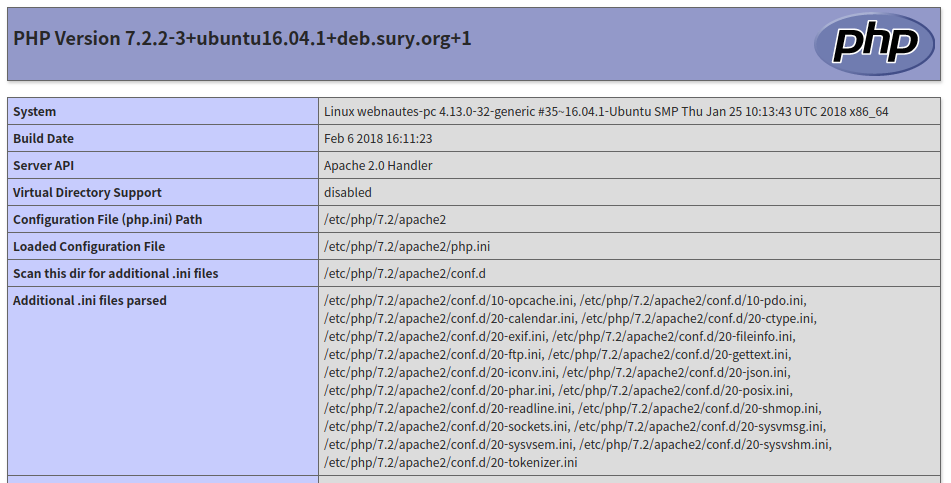
Task: Click the Loaded Configuration File label
Action: pos(89,246)
